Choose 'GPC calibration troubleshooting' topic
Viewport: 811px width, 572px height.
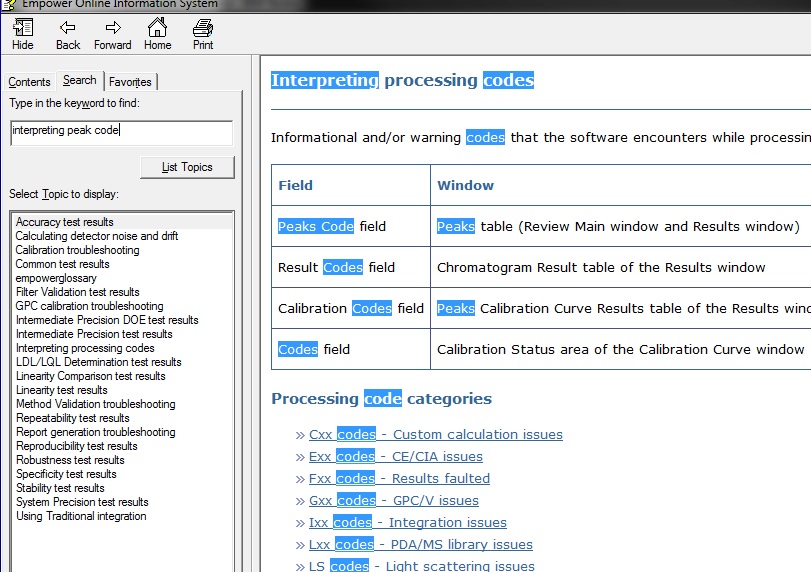89,306
